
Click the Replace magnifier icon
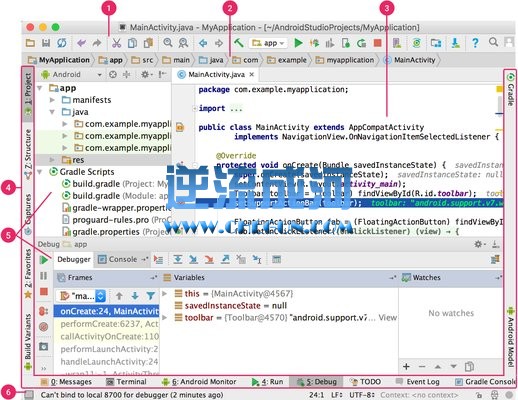click(183, 43)
